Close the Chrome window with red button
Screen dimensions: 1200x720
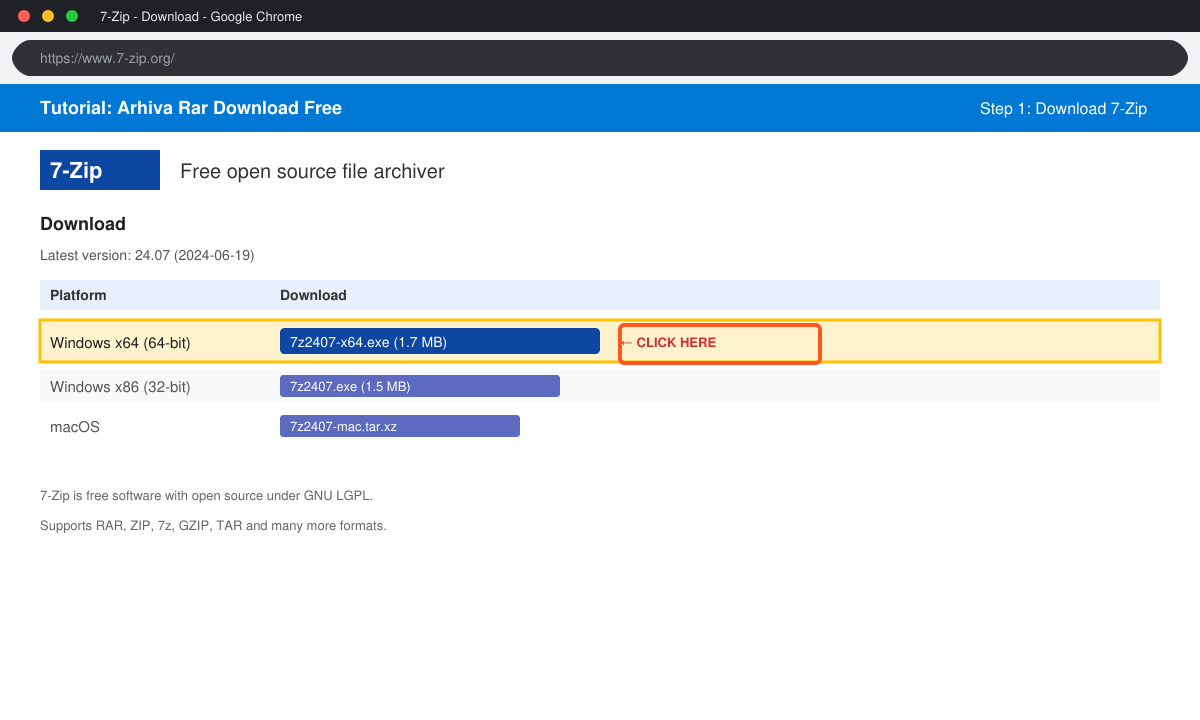click(x=24, y=16)
